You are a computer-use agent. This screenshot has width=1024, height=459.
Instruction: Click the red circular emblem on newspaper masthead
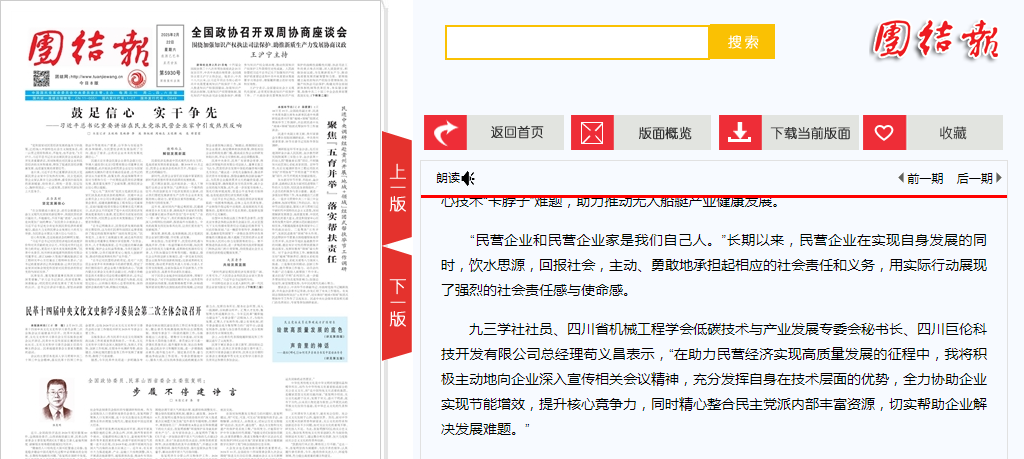coord(138,80)
